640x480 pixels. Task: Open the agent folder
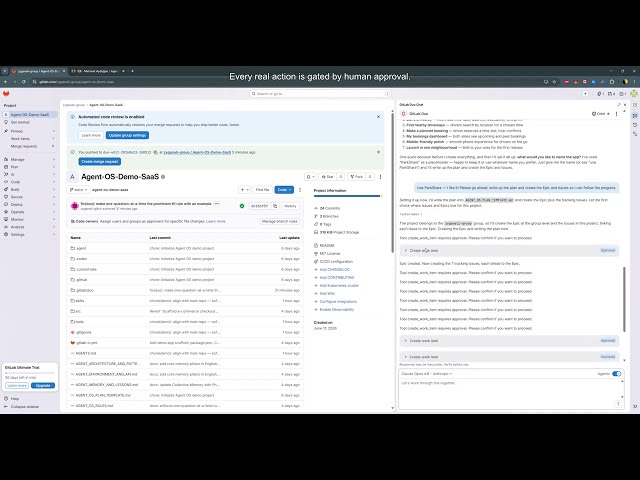[x=81, y=248]
